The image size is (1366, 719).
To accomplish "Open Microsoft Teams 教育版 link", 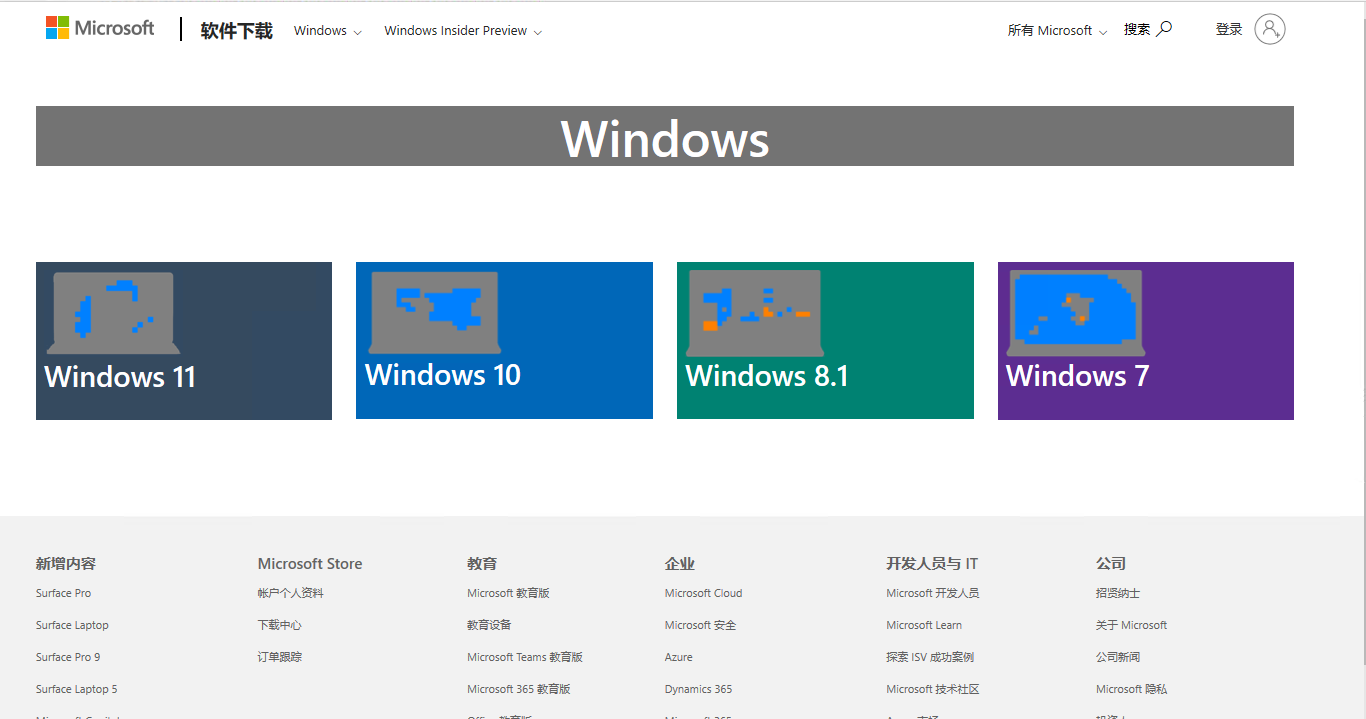I will (x=525, y=657).
